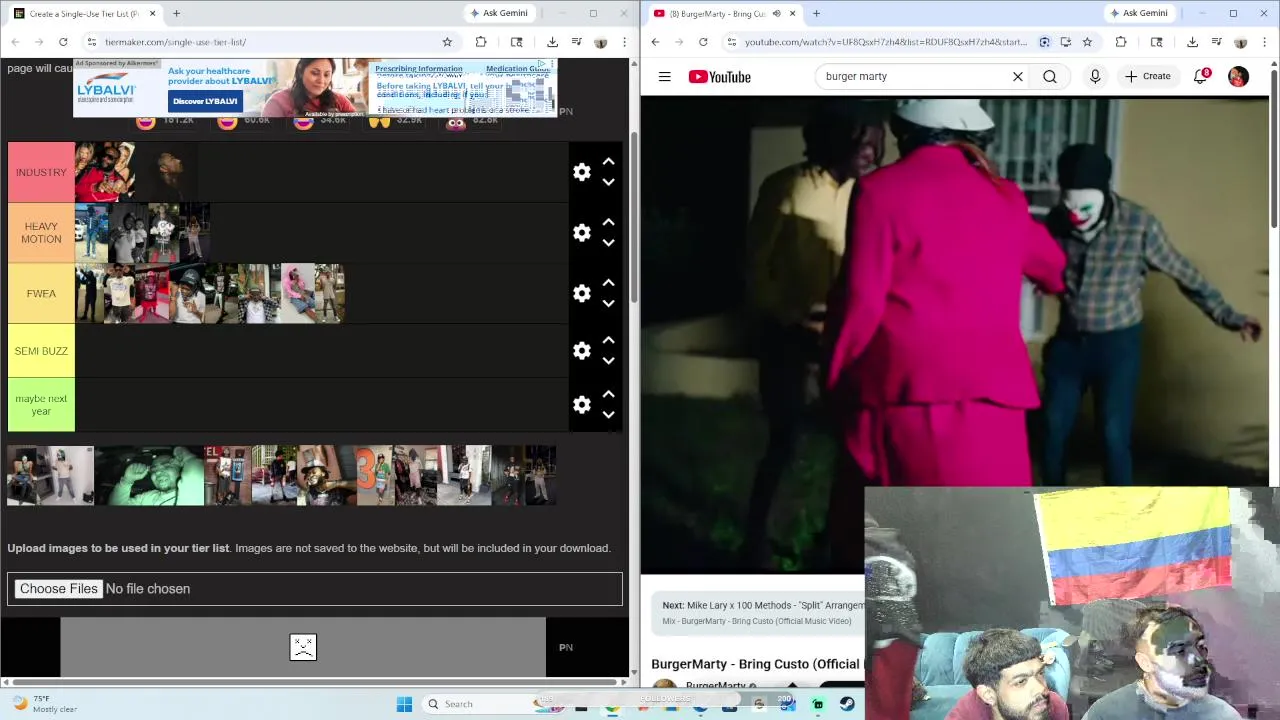Move SEMI BUZZ row down with chevron
This screenshot has width=1280, height=720.
coord(608,361)
